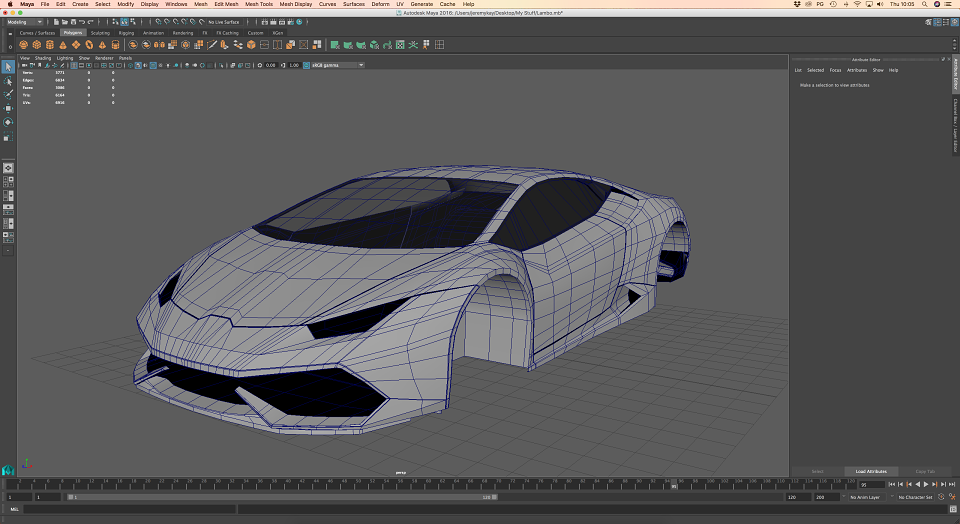Screen dimensions: 960x524
Task: Activate the Scale tool
Action: pos(8,136)
